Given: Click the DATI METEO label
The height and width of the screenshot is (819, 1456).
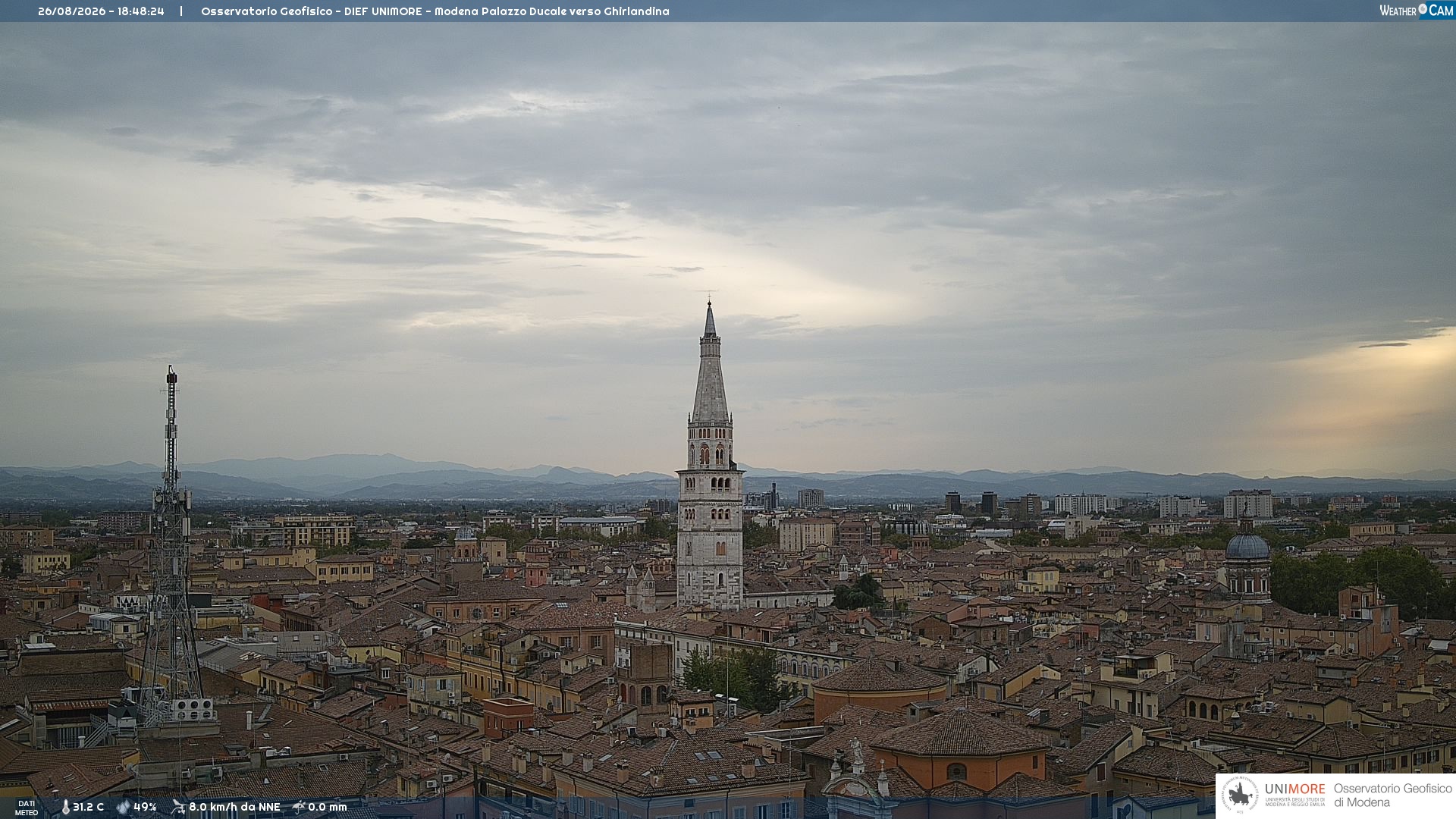Looking at the screenshot, I should tap(27, 808).
